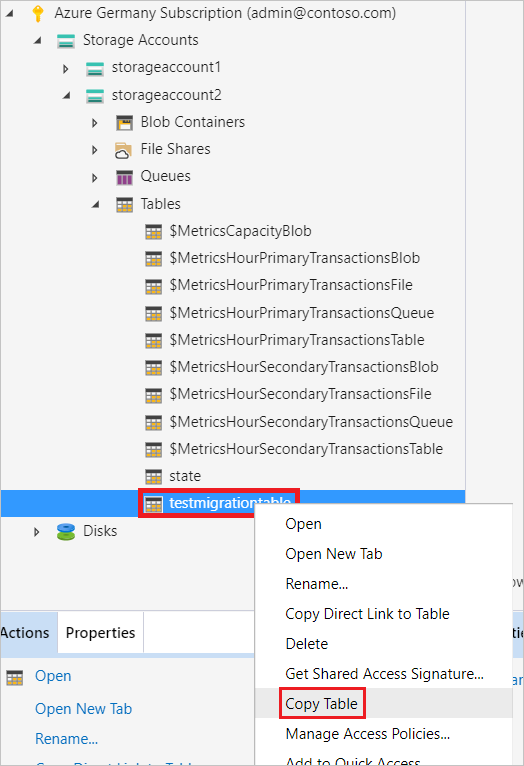
Task: Switch to the Properties tab
Action: click(x=101, y=633)
